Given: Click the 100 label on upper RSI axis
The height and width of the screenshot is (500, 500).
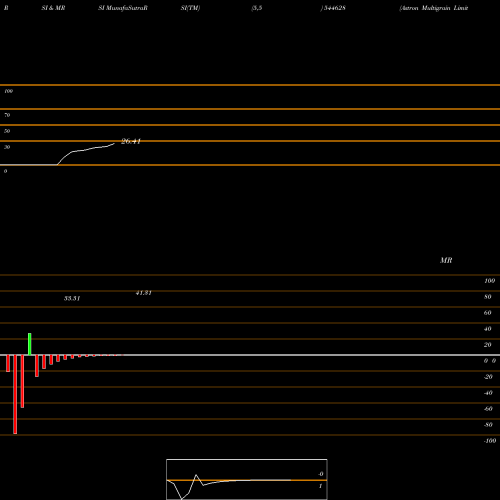Looking at the screenshot, I should (8, 91).
